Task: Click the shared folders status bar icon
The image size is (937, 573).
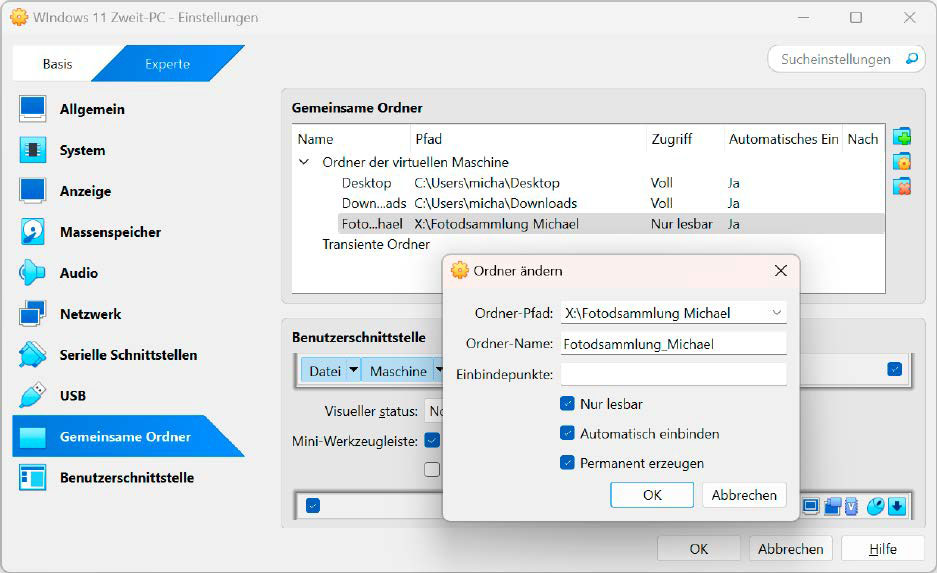Action: (832, 506)
